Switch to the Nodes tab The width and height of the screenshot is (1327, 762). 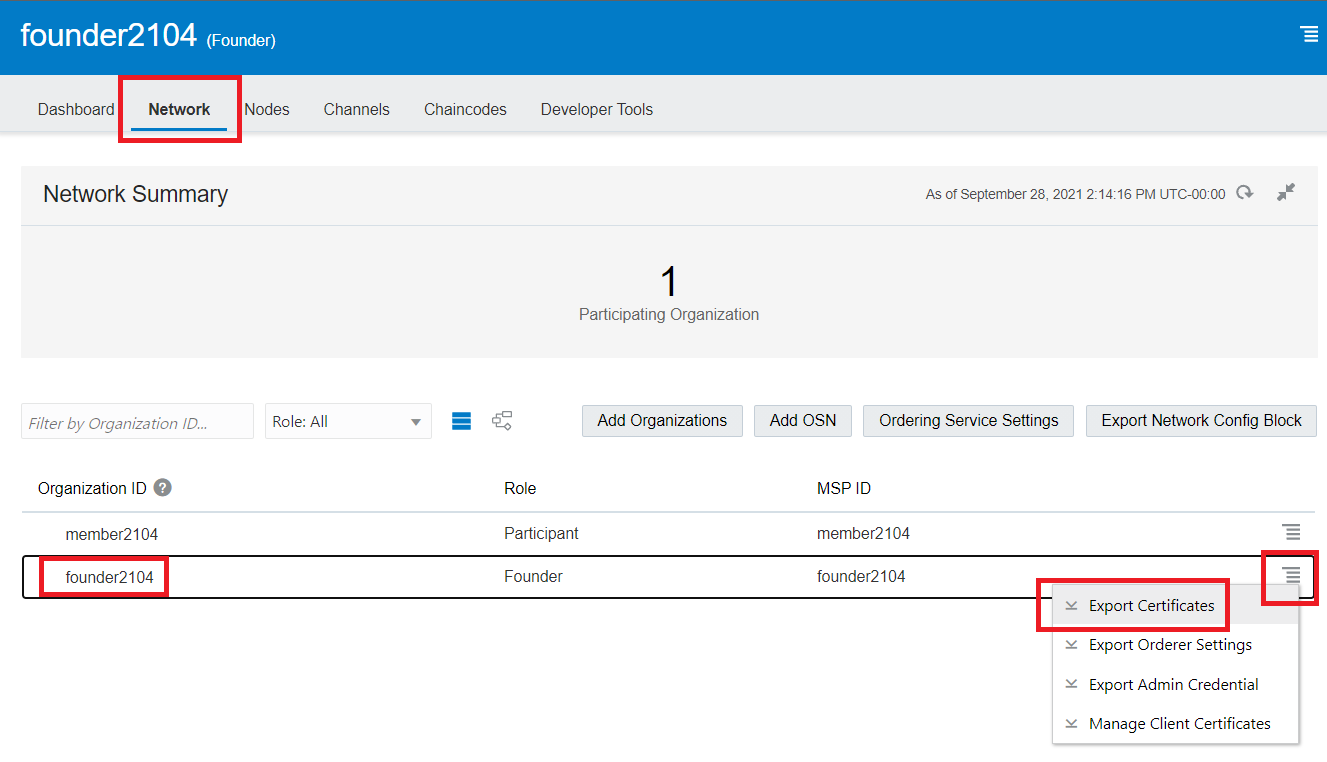click(267, 109)
